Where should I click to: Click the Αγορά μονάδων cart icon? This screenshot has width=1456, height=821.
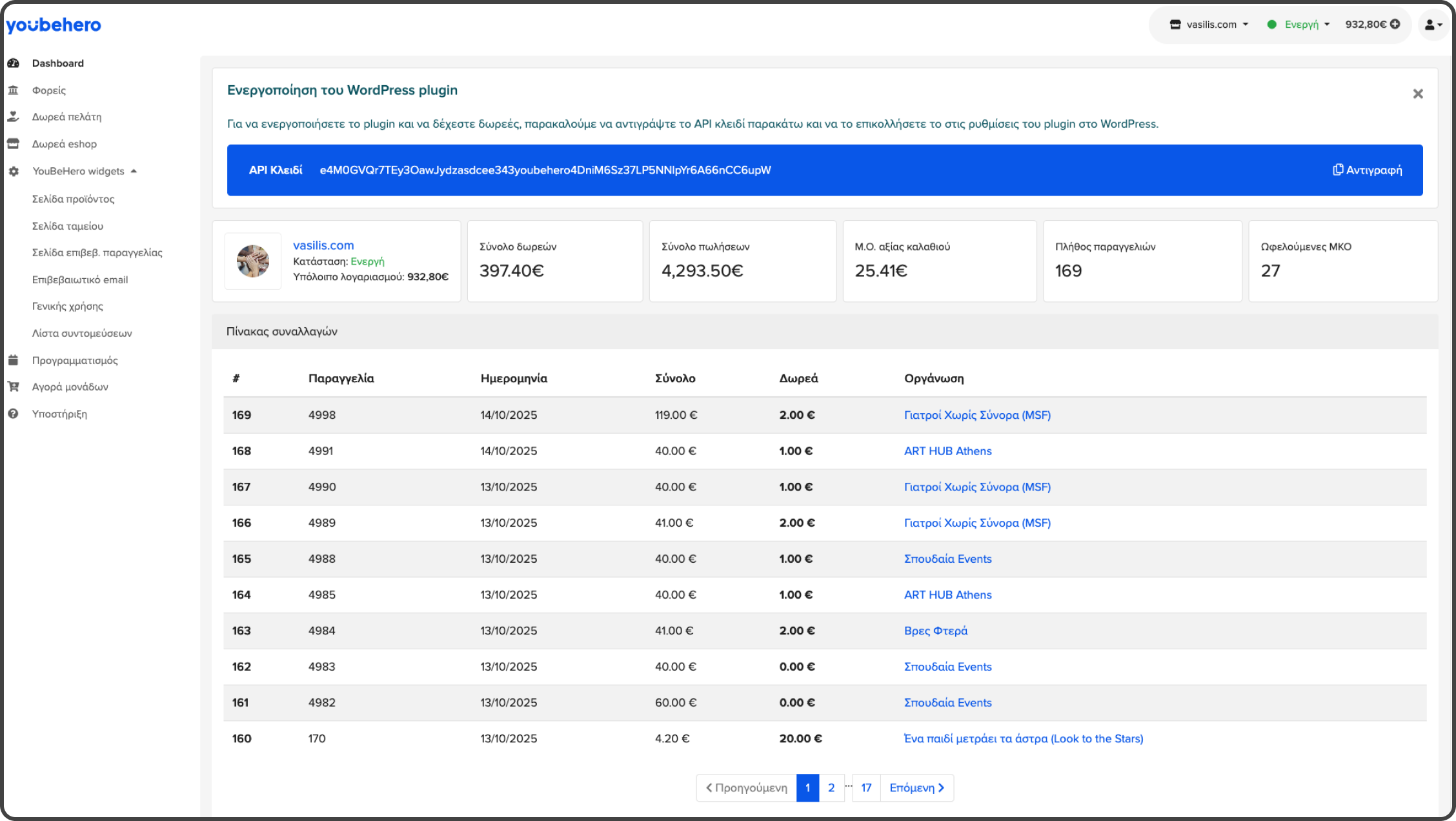[13, 387]
